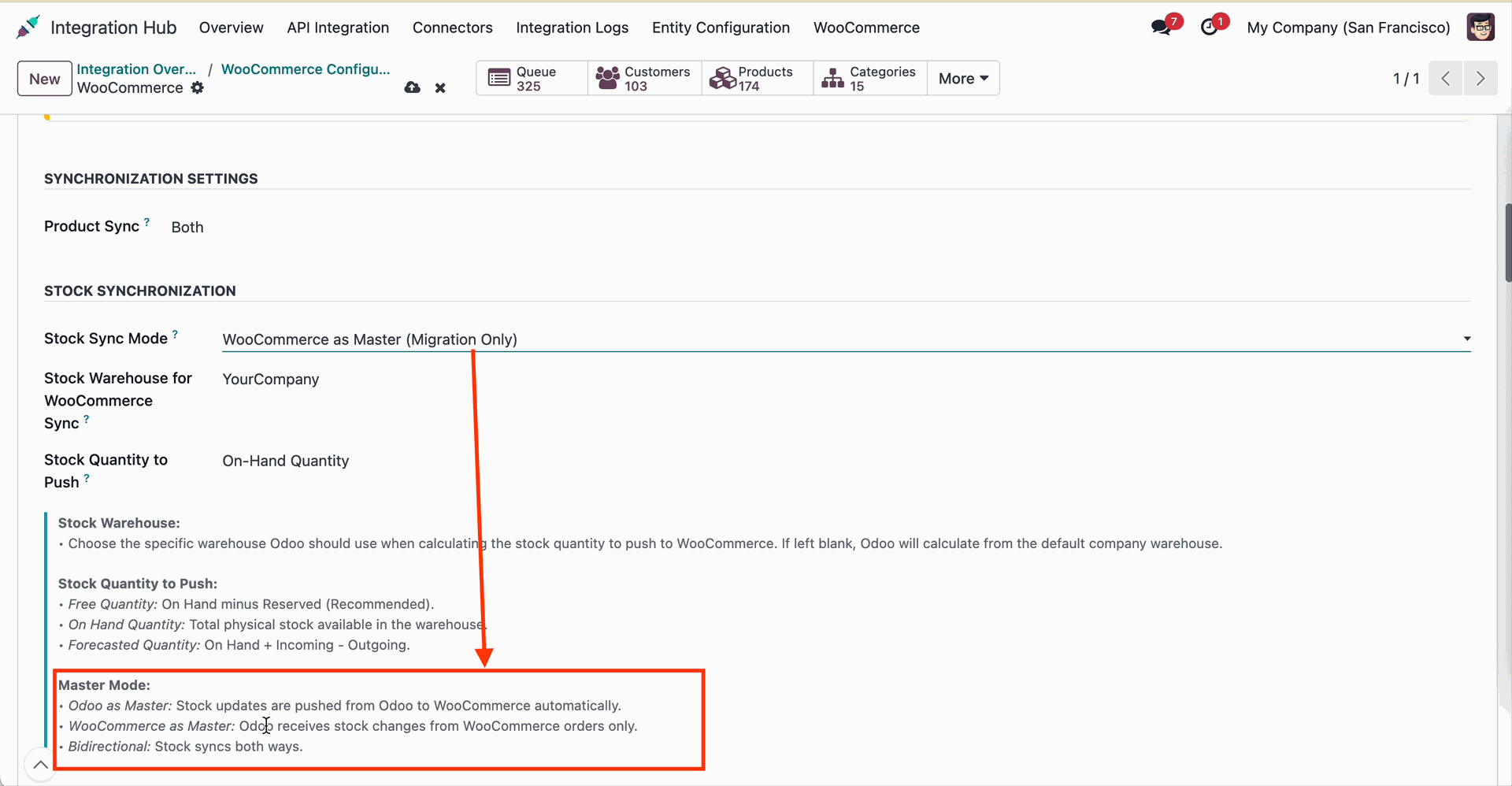Screen dimensions: 1512x786
Task: Go to the next record arrow
Action: pos(1480,78)
